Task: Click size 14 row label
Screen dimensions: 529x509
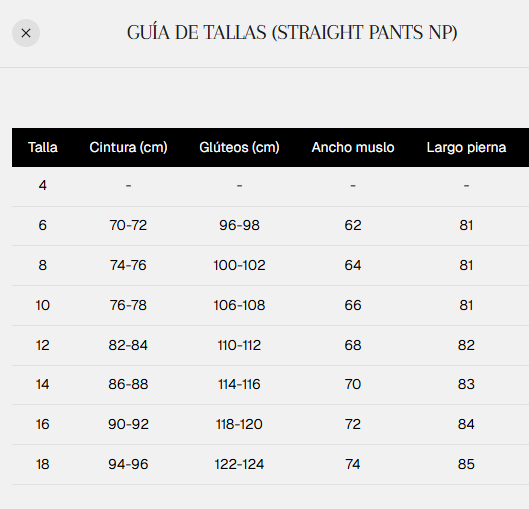Action: [x=43, y=384]
